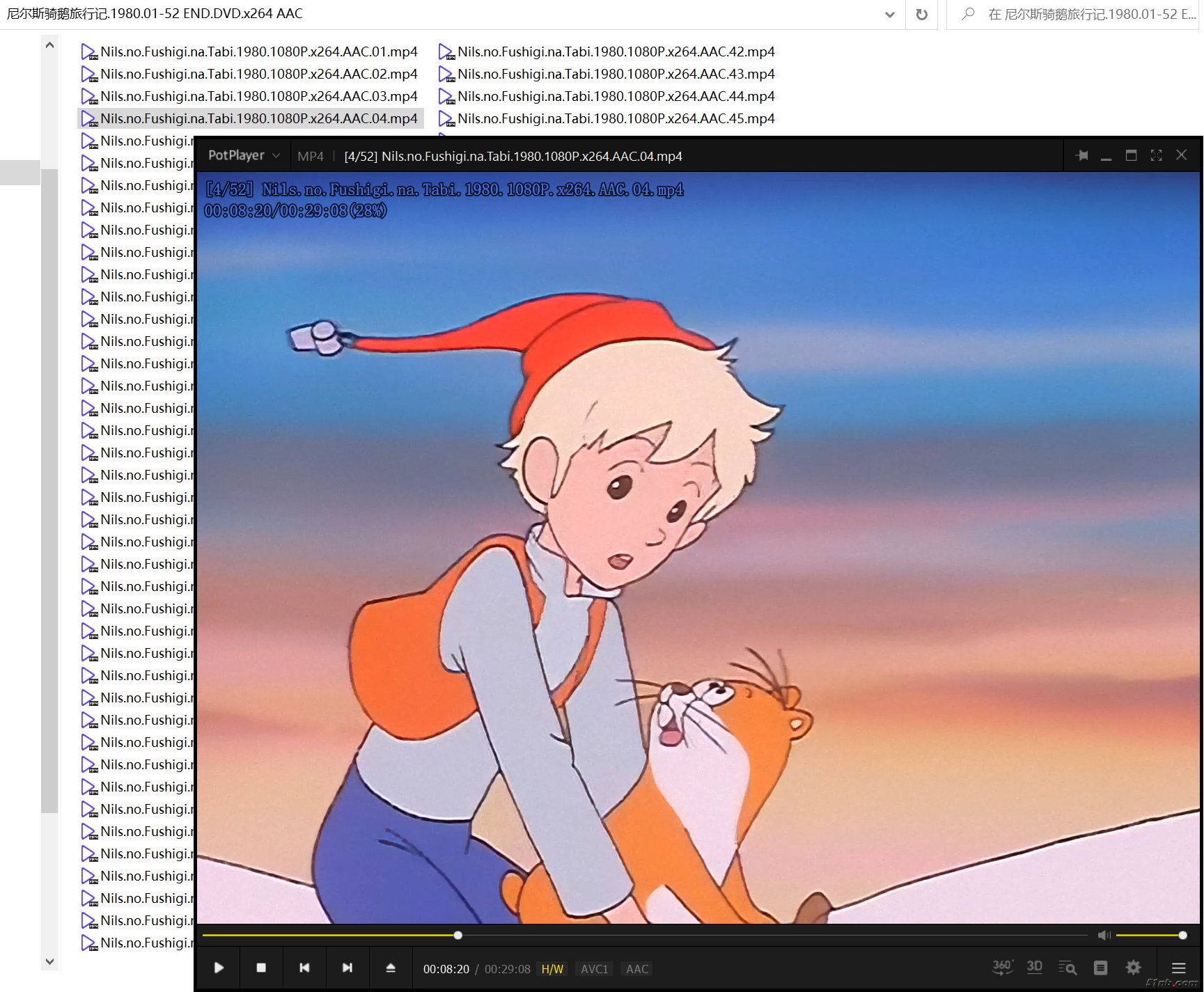The height and width of the screenshot is (992, 1204).
Task: Close the PotPlayer window
Action: tap(1181, 155)
